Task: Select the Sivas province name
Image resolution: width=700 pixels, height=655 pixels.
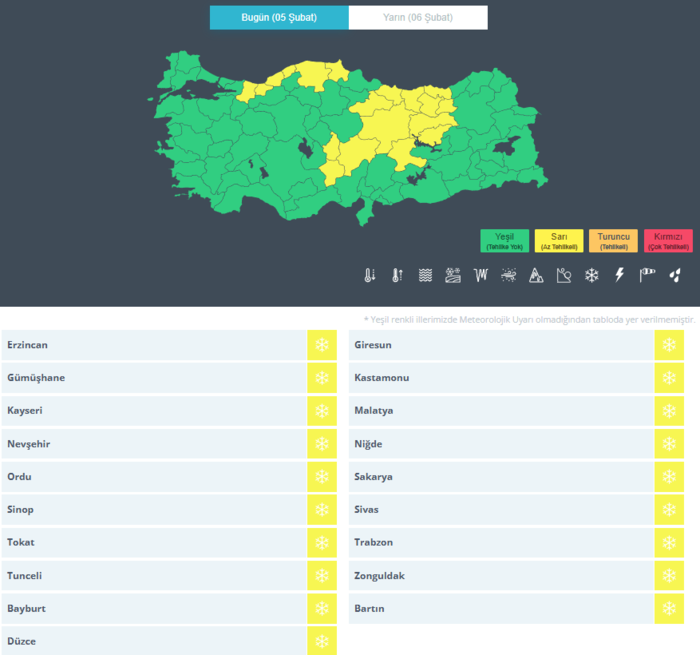Action: [x=366, y=509]
